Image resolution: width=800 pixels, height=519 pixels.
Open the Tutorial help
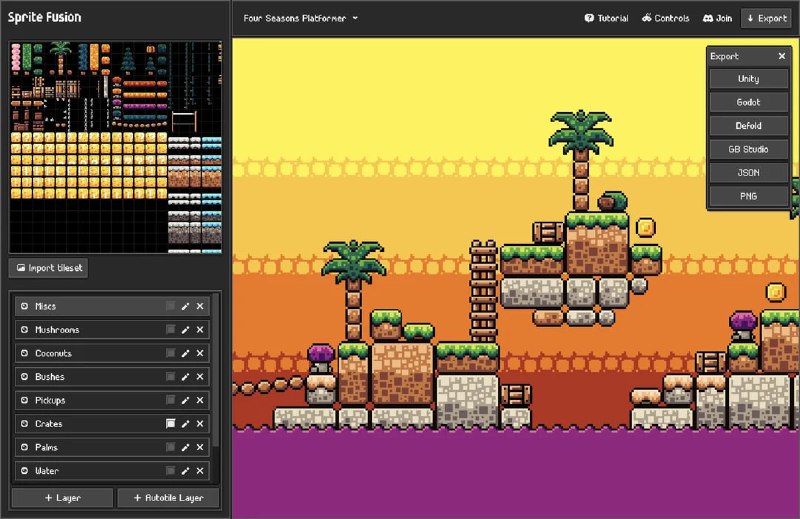pos(606,18)
